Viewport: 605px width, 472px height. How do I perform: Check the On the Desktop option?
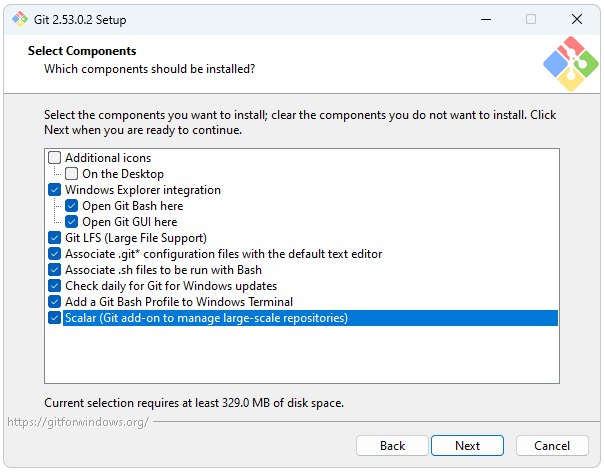pyautogui.click(x=72, y=174)
